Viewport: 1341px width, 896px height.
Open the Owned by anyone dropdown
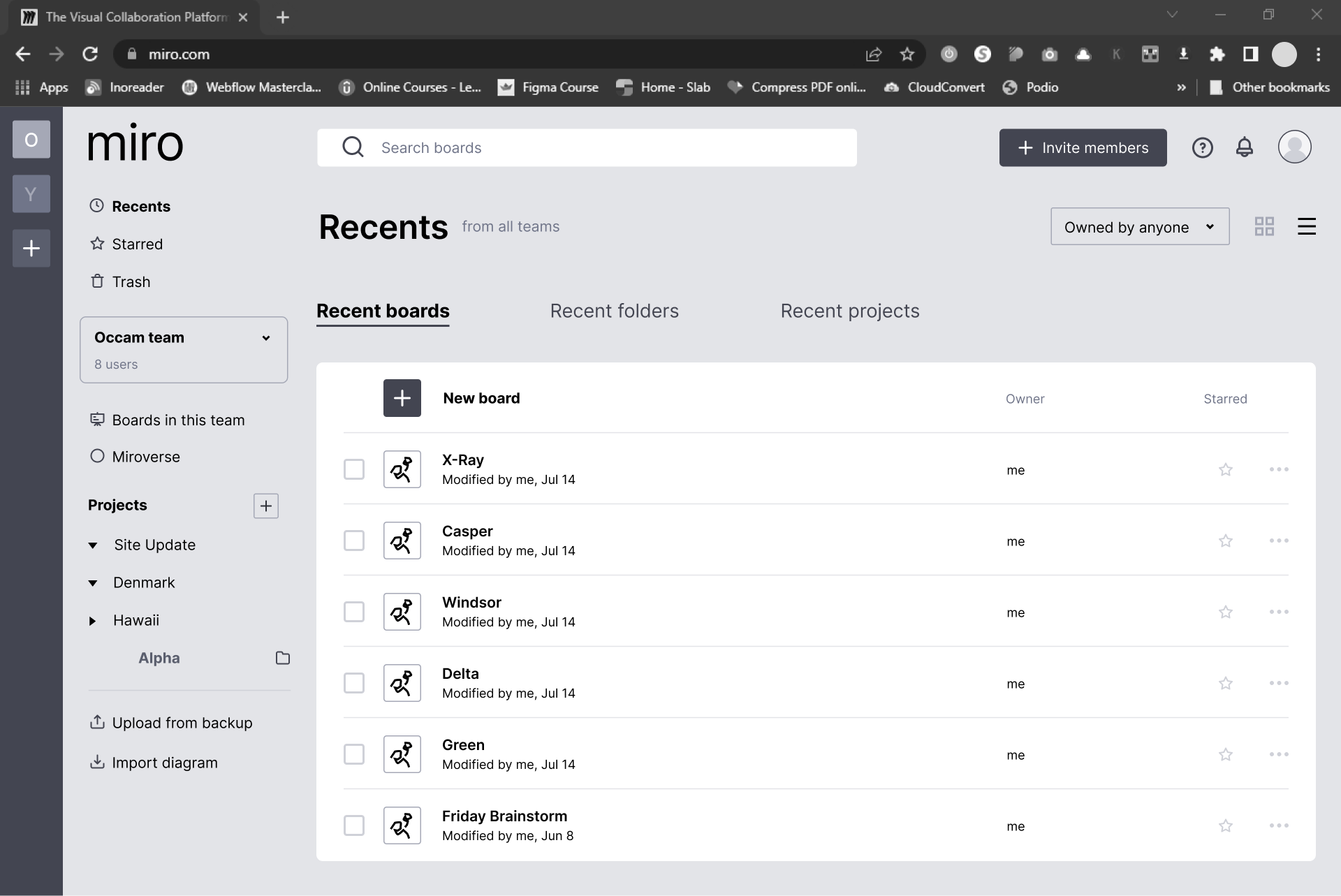(x=1139, y=227)
